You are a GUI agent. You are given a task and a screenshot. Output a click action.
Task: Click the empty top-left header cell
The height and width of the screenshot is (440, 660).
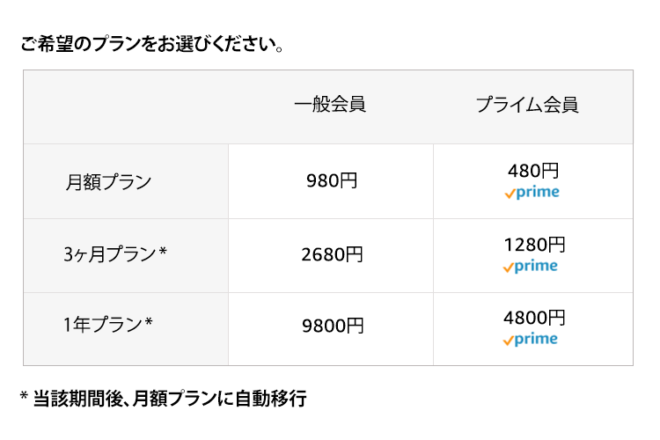126,106
